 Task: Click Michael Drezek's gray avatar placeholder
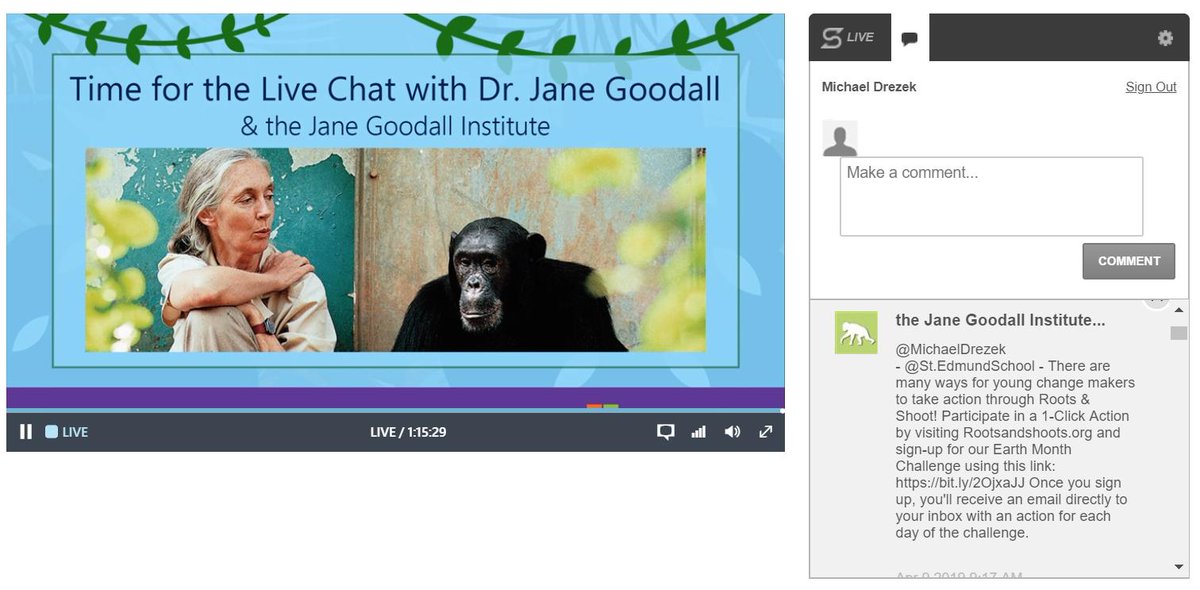pyautogui.click(x=840, y=138)
